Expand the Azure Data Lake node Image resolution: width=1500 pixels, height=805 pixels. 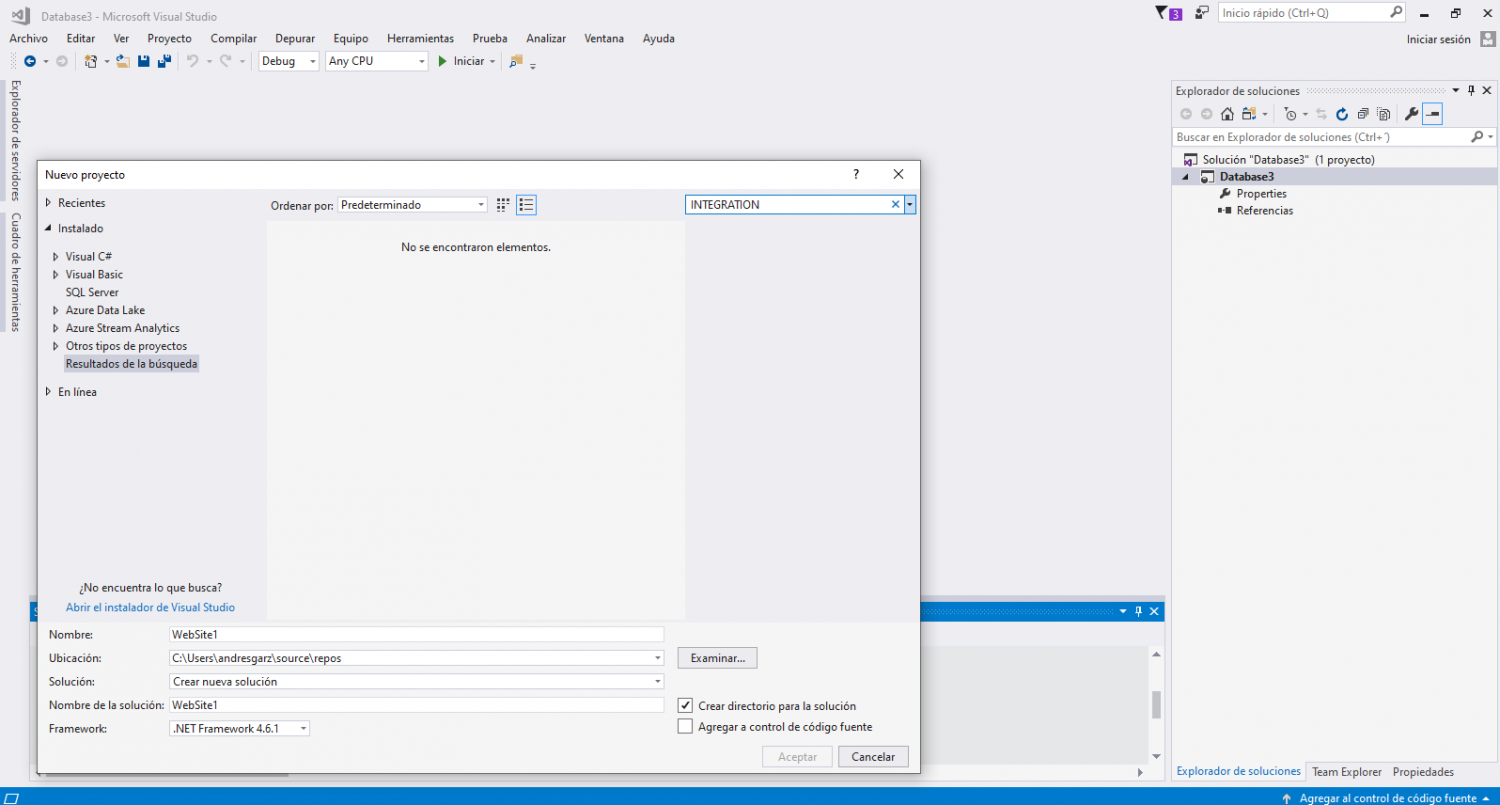click(56, 311)
